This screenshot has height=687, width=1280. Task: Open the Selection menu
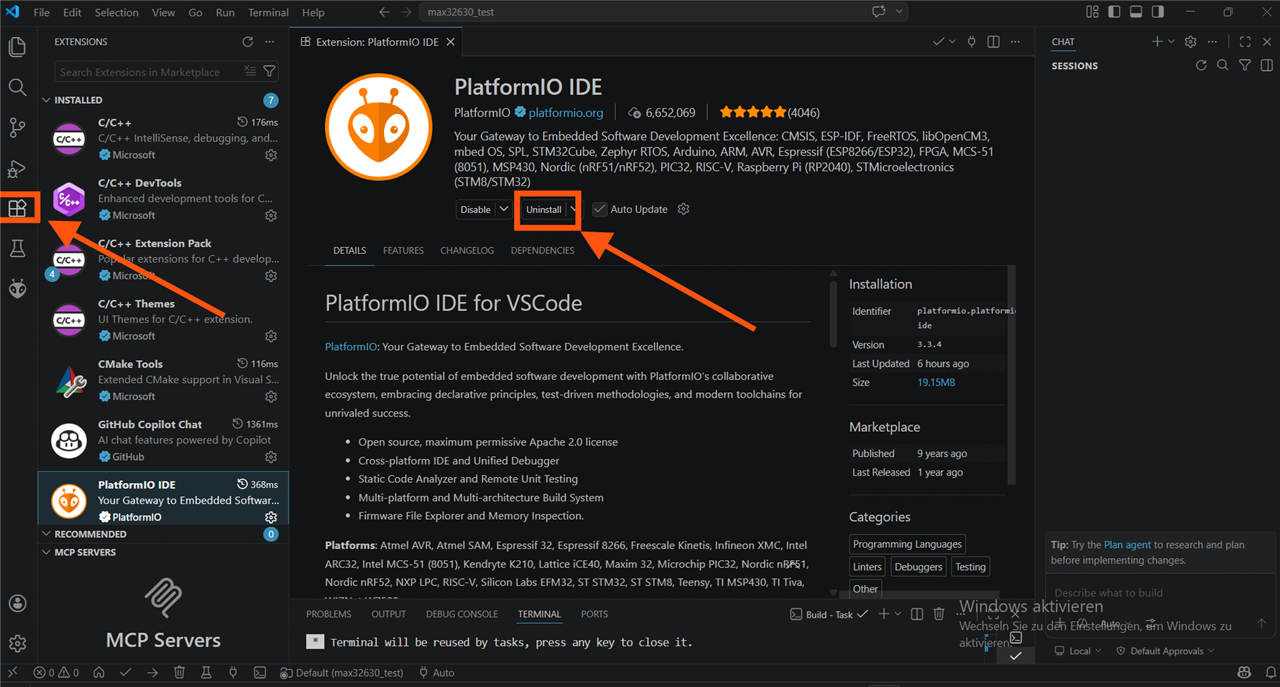(117, 12)
